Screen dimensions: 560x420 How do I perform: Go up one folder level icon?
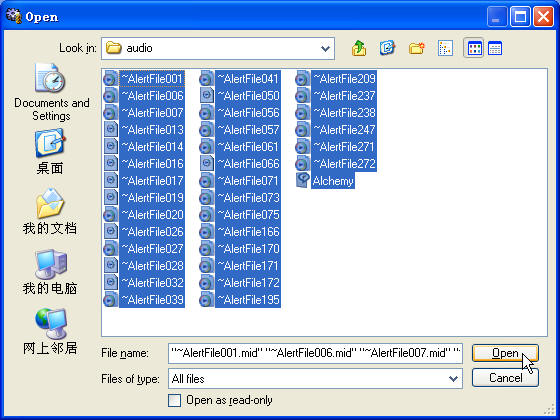pyautogui.click(x=359, y=48)
